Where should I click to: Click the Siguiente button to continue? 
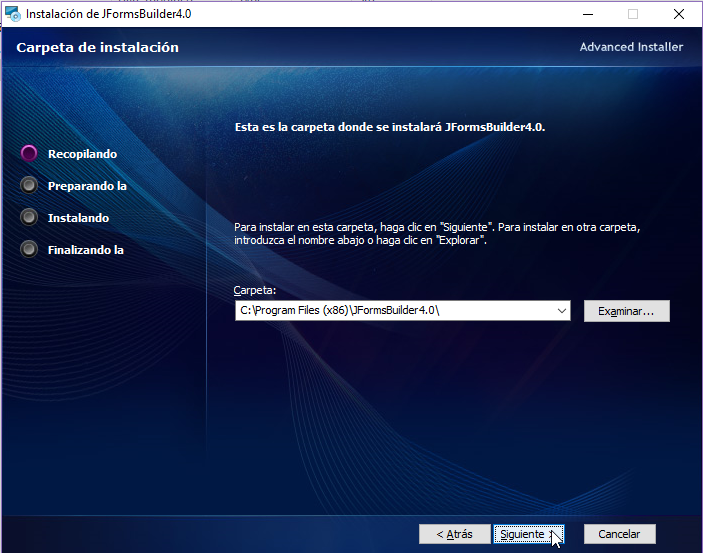tap(529, 534)
